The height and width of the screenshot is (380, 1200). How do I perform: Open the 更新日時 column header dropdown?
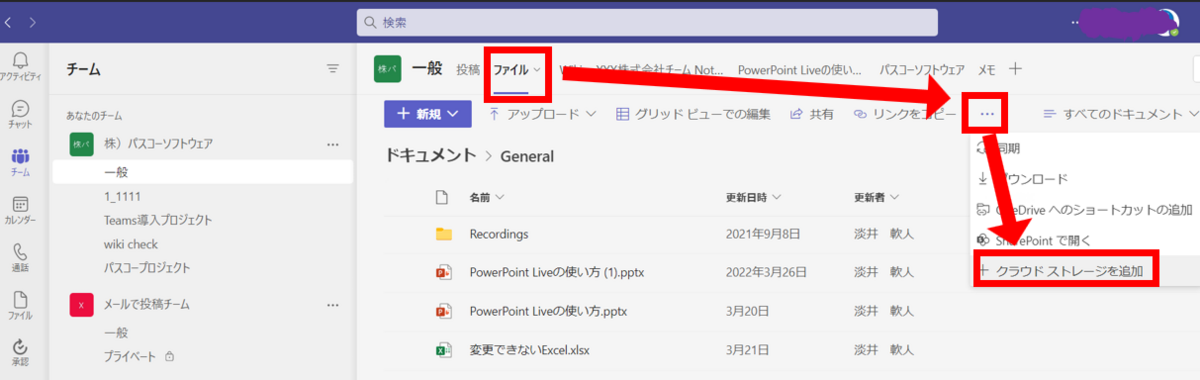pyautogui.click(x=753, y=197)
